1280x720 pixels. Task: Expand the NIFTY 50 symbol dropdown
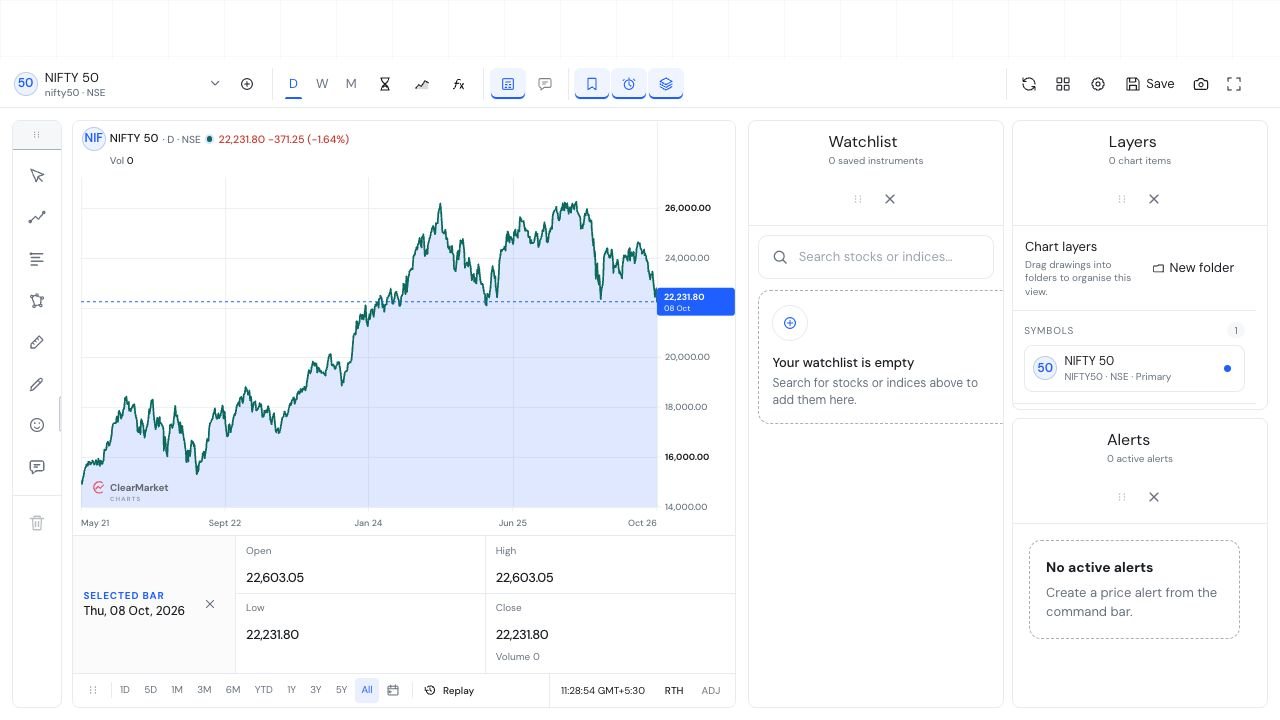[214, 84]
